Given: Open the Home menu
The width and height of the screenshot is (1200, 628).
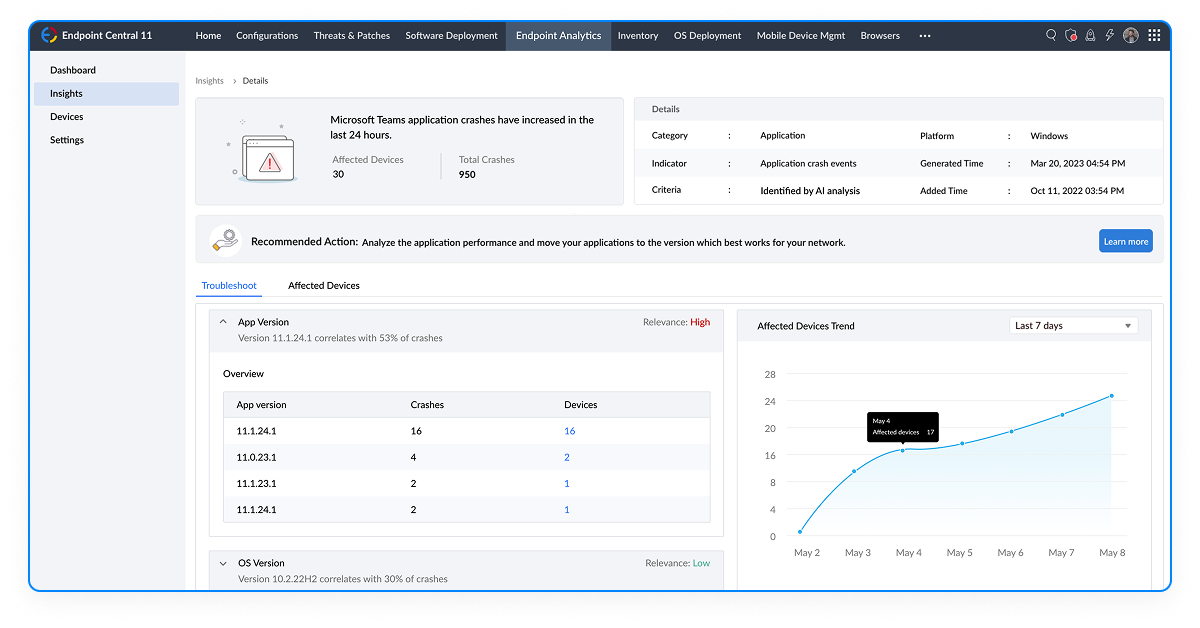Looking at the screenshot, I should (x=209, y=36).
